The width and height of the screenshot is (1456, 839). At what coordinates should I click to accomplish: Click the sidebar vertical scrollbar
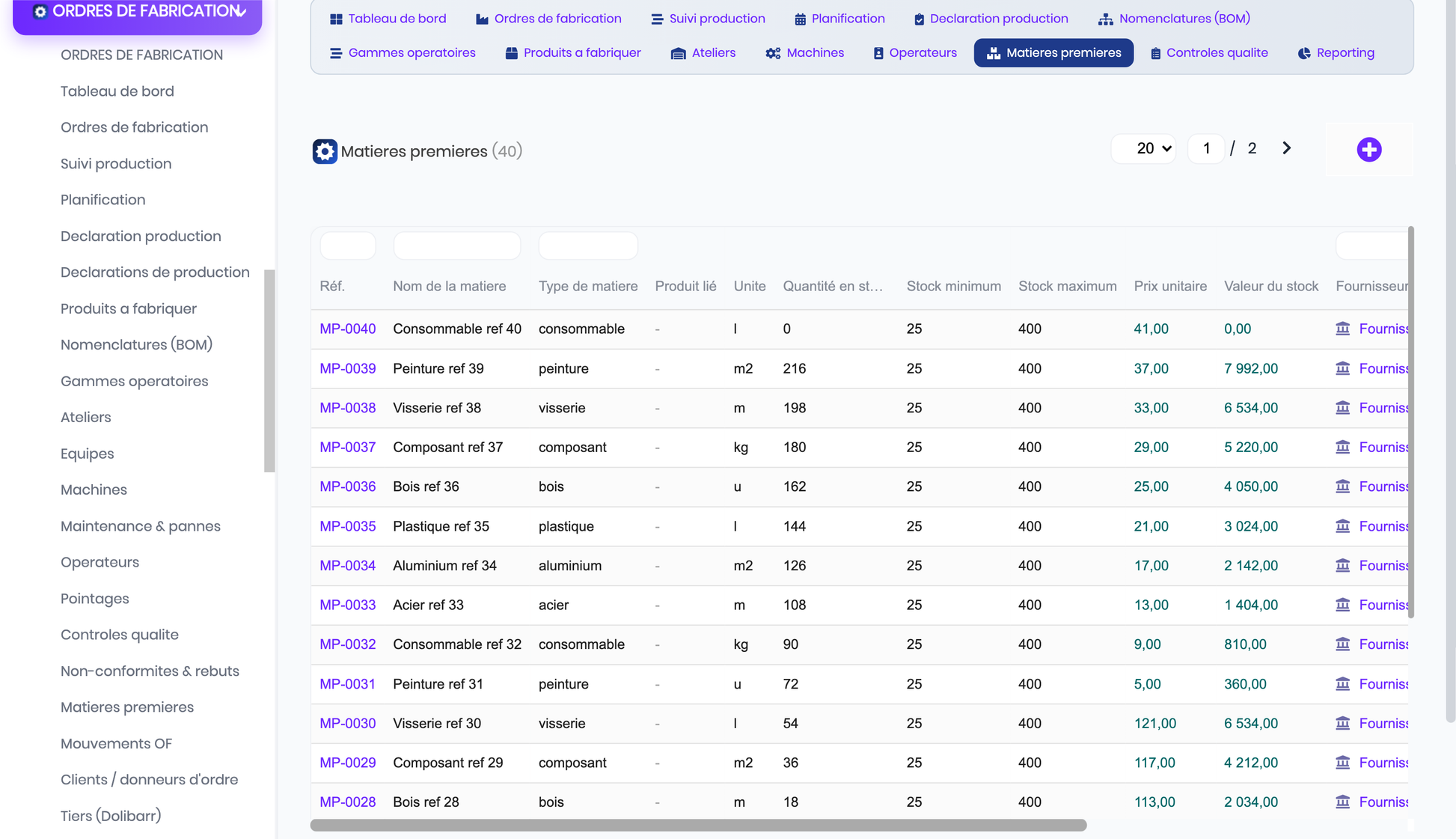coord(269,371)
